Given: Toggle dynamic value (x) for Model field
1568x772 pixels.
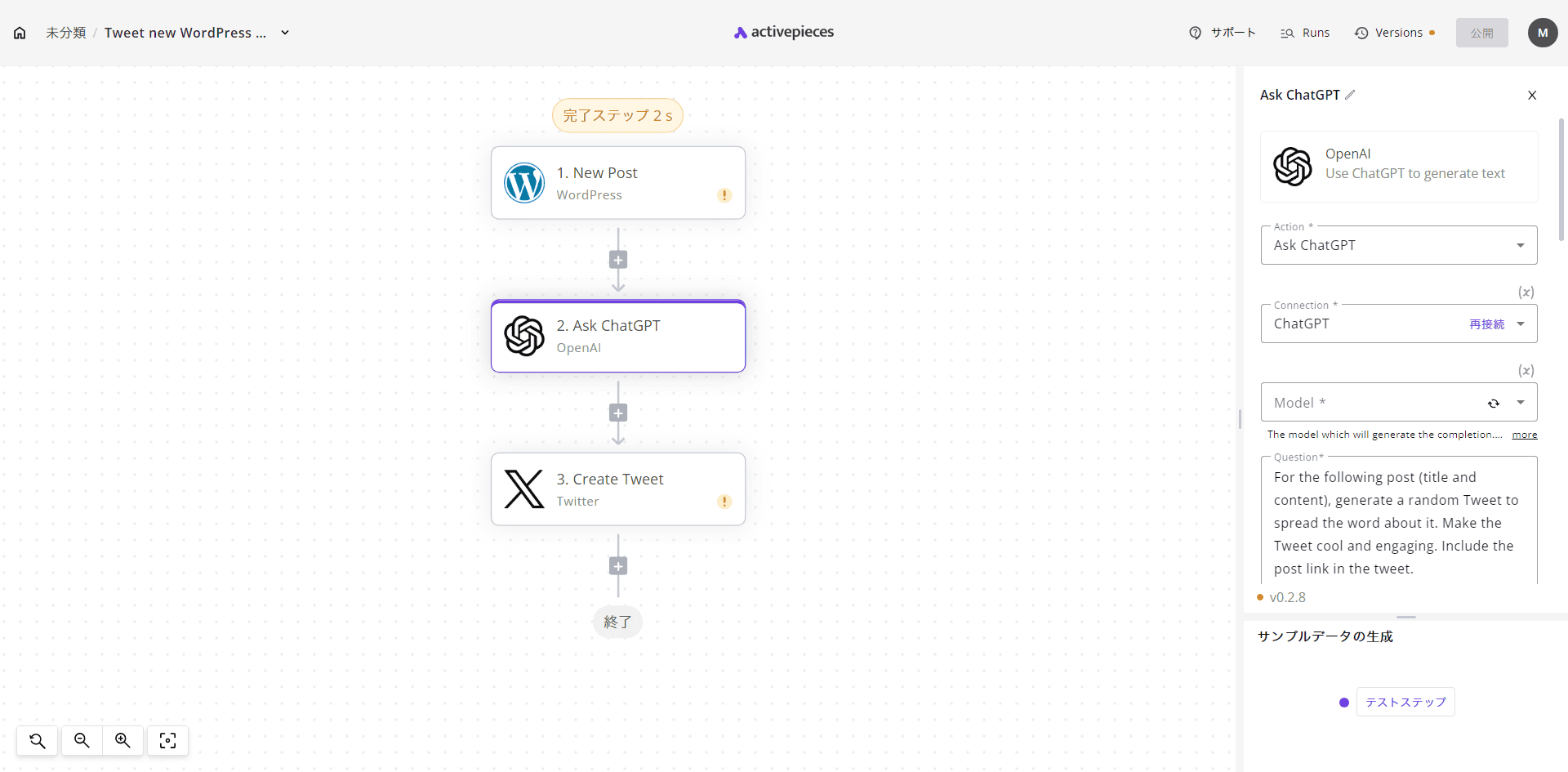Looking at the screenshot, I should [x=1526, y=370].
